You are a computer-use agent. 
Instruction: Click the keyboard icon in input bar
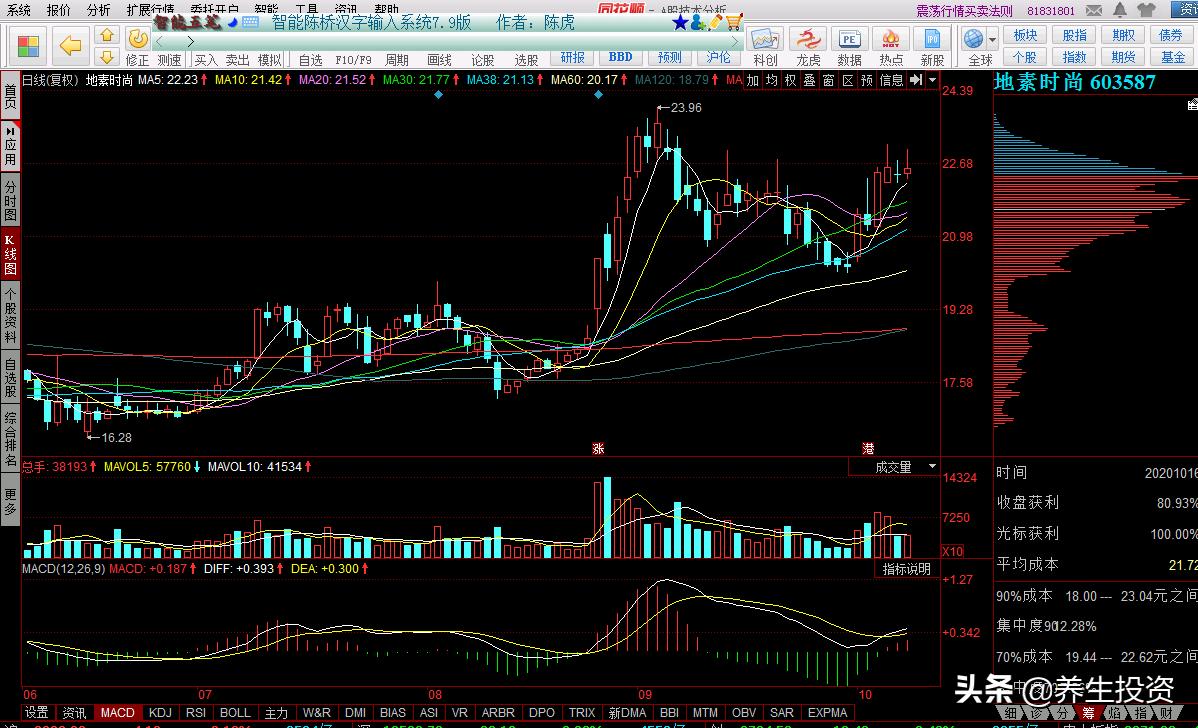(250, 22)
